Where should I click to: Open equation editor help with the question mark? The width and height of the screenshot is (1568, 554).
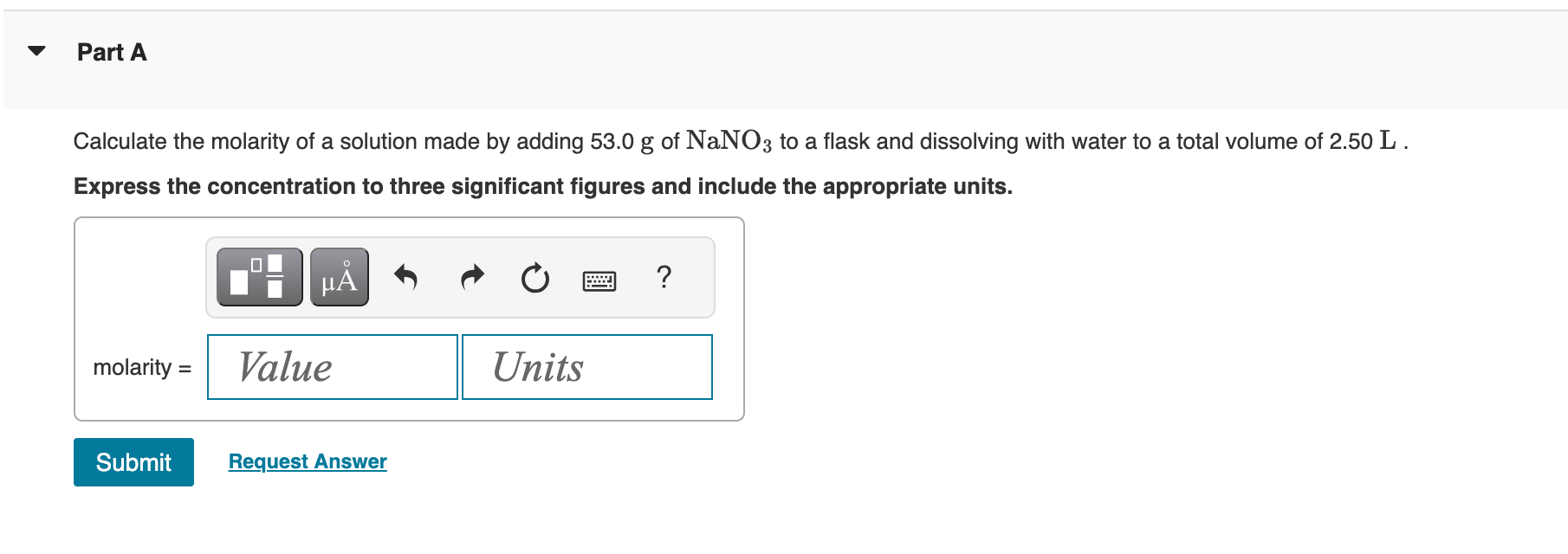click(664, 277)
